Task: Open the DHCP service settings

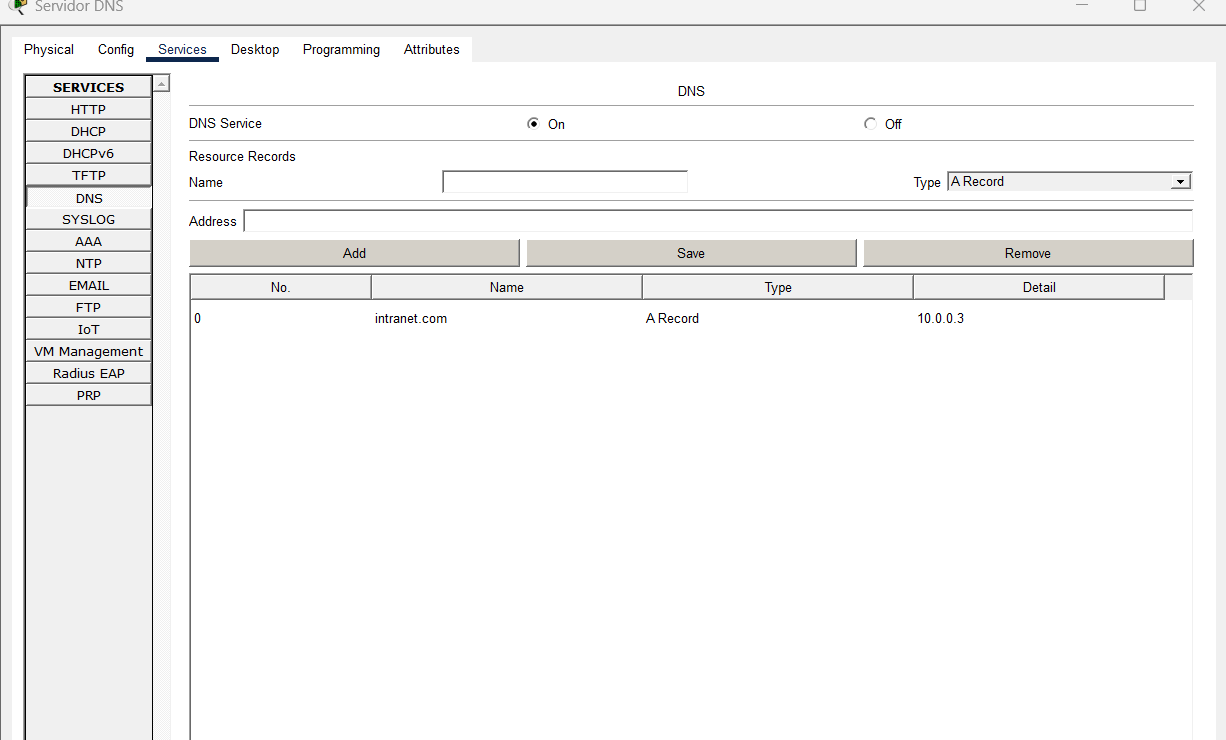Action: (88, 131)
